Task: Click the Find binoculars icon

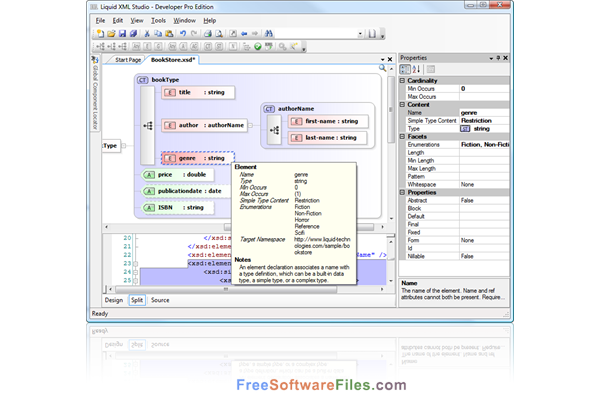Action: coord(269,34)
